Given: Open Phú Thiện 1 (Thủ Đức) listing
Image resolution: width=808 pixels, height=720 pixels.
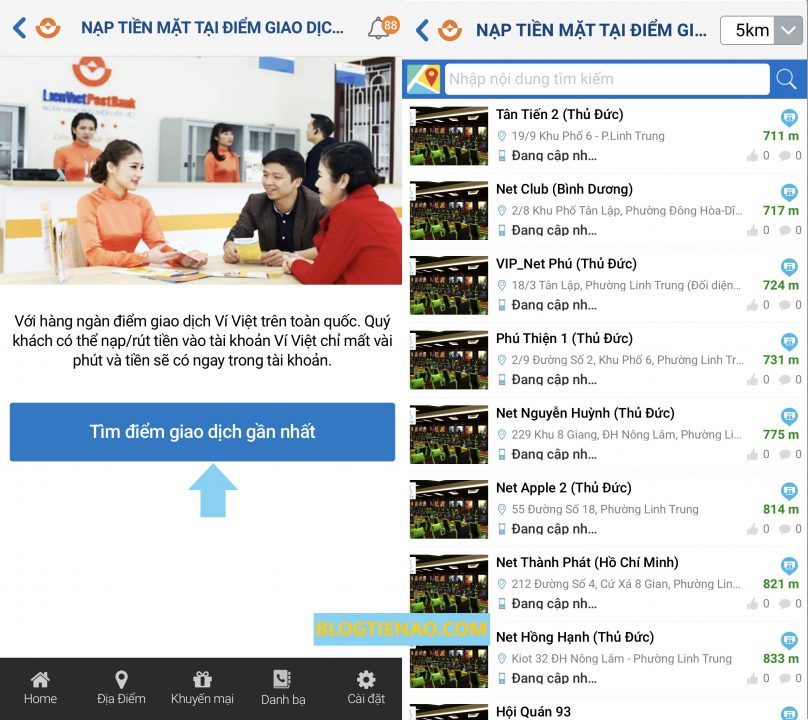Looking at the screenshot, I should click(605, 360).
